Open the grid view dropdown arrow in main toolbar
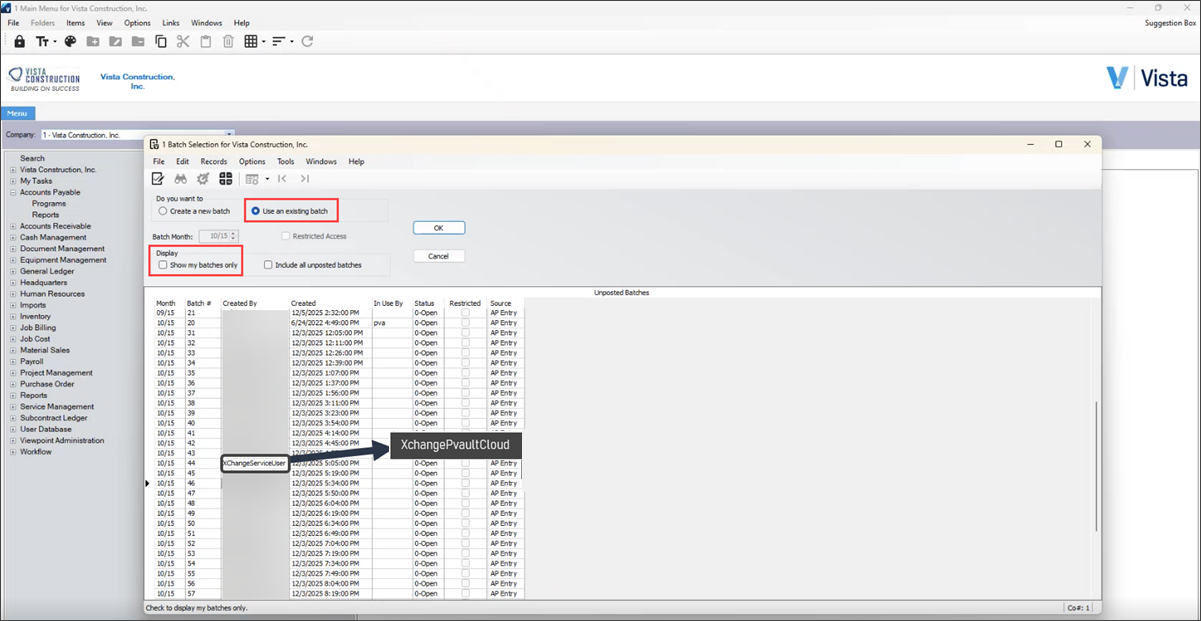The image size is (1201, 621). 264,41
